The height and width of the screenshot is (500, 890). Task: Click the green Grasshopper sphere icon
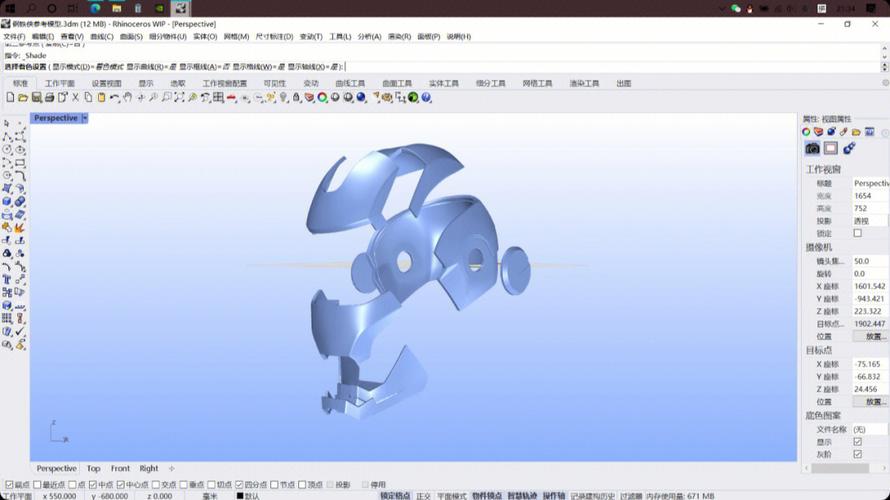pos(413,98)
